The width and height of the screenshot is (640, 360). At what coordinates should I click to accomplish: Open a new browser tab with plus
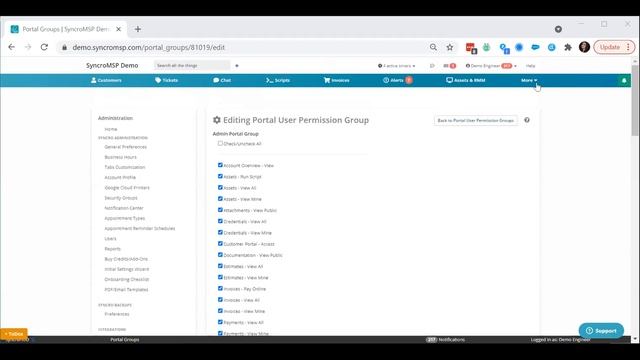138,29
